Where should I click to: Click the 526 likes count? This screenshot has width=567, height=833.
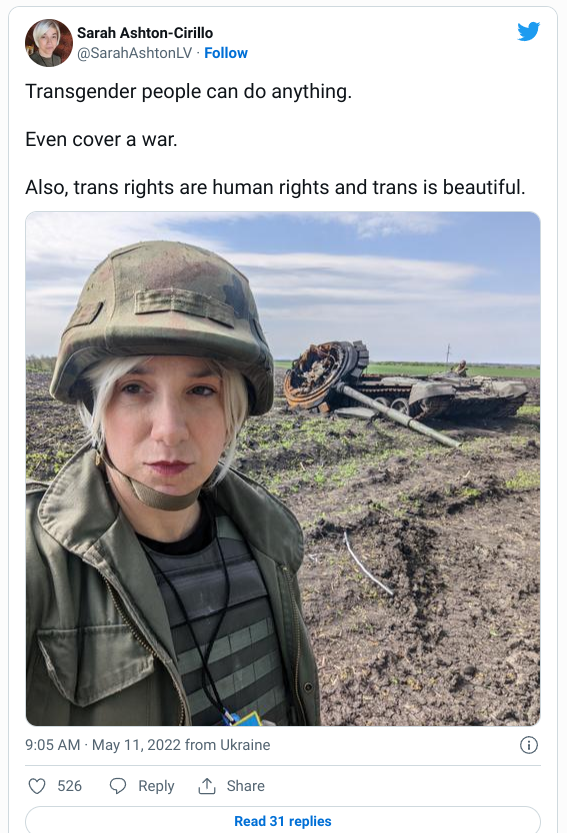tap(70, 786)
